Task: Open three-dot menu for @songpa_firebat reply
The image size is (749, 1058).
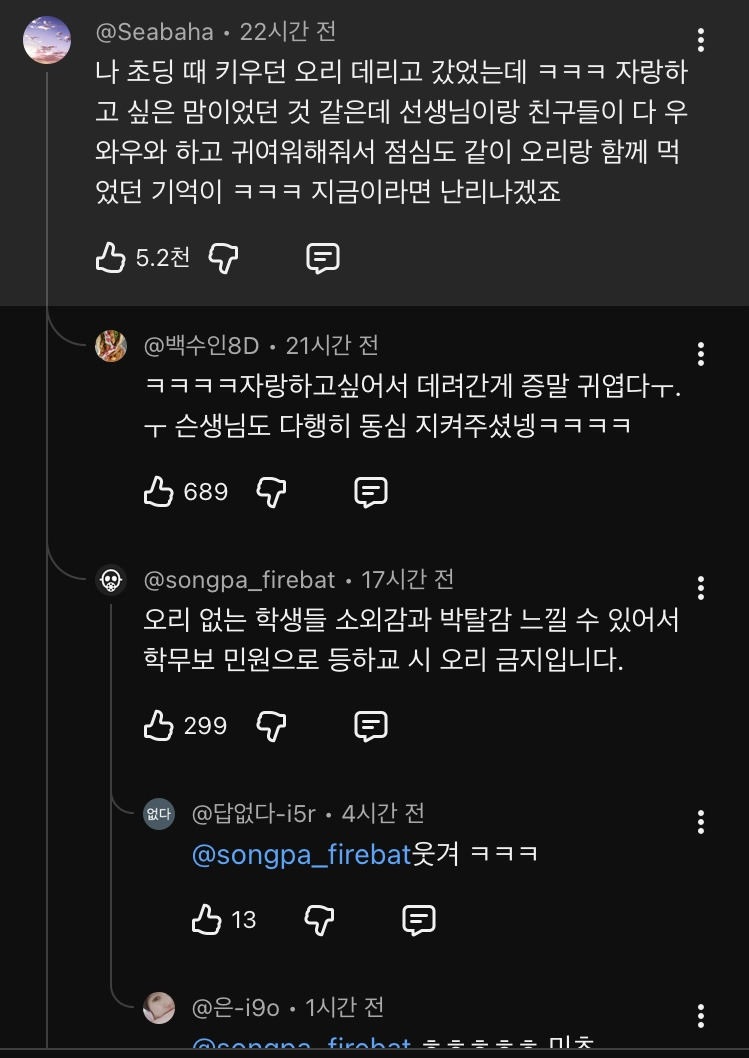Action: coord(701,588)
